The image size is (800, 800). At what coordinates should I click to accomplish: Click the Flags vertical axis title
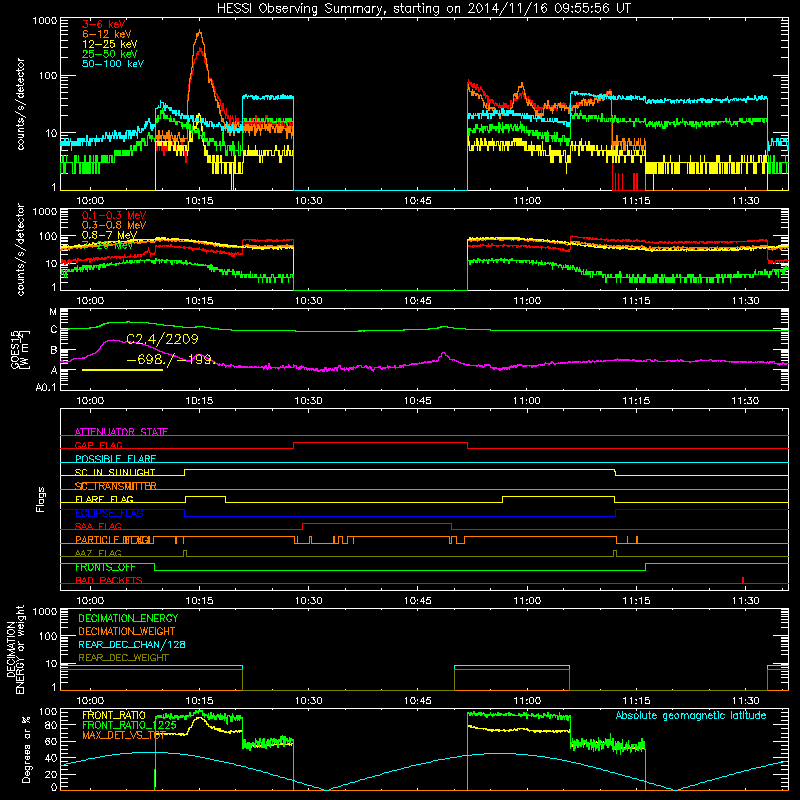pos(41,499)
